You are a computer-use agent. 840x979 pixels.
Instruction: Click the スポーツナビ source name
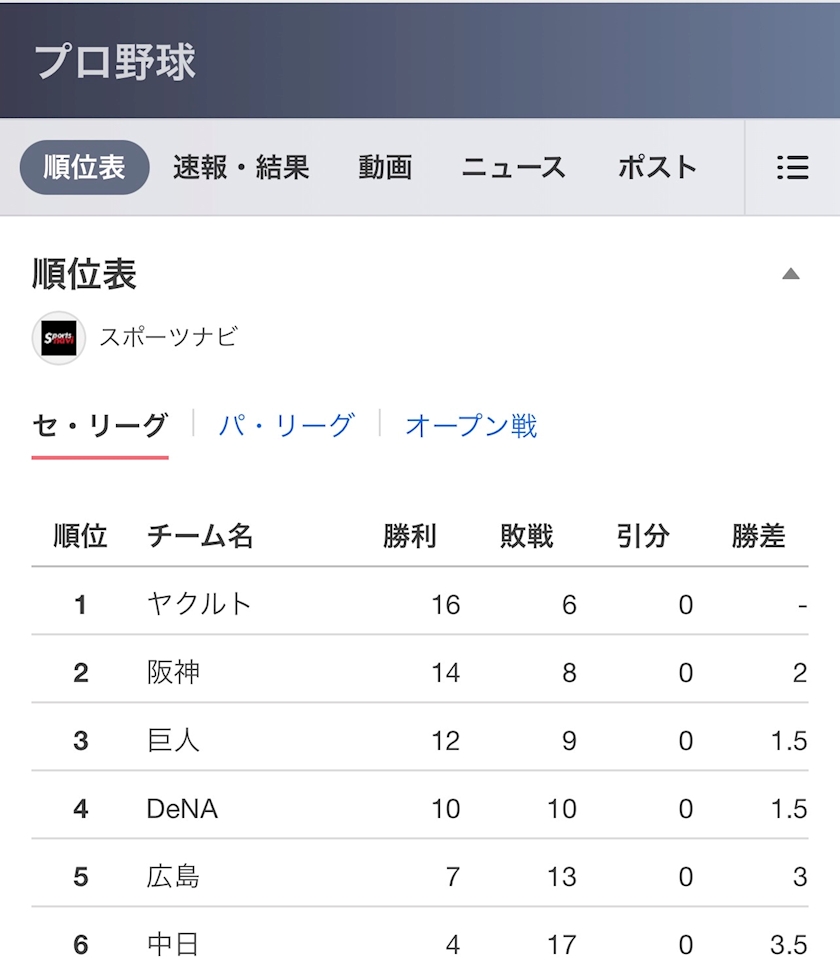(x=168, y=337)
